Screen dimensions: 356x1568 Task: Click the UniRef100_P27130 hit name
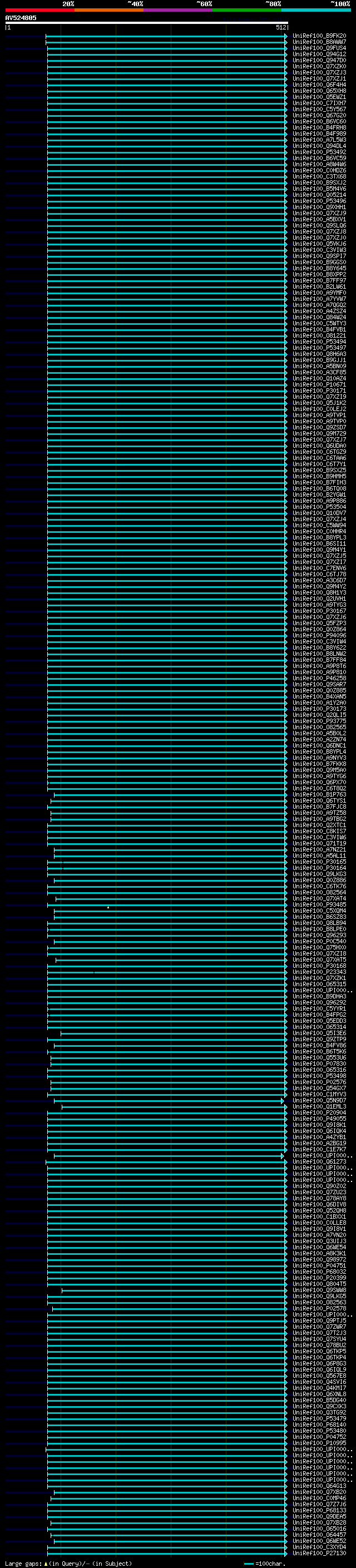pos(319,1553)
